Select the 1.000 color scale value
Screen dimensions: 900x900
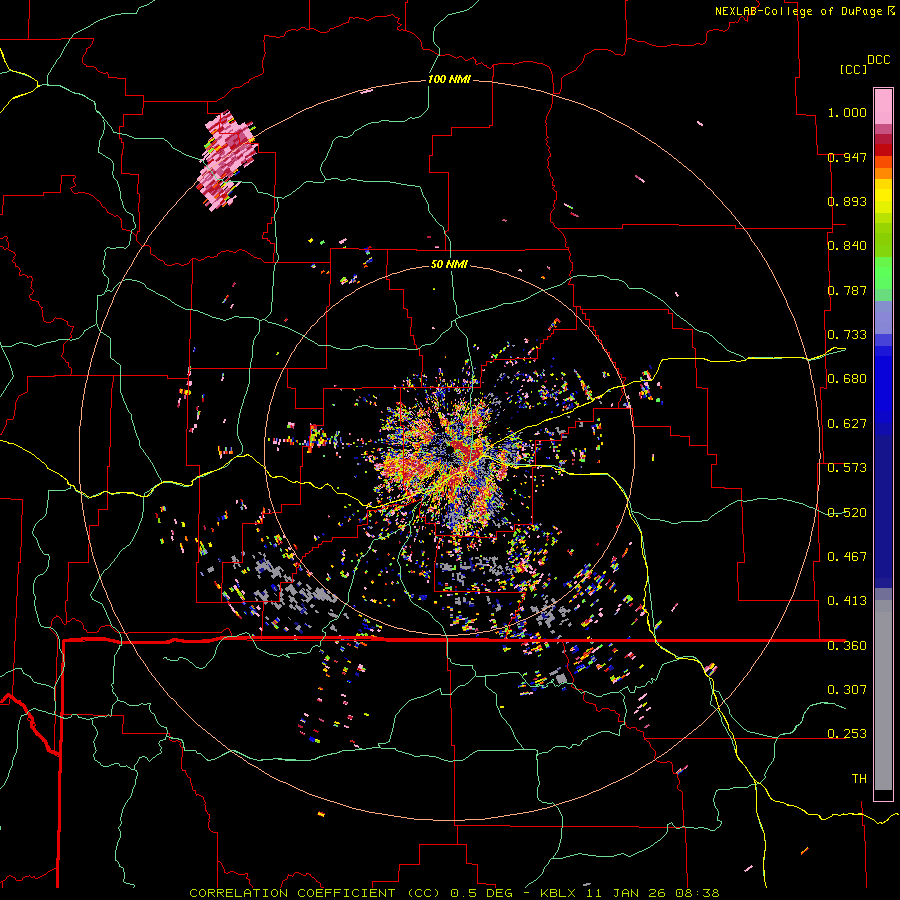847,112
